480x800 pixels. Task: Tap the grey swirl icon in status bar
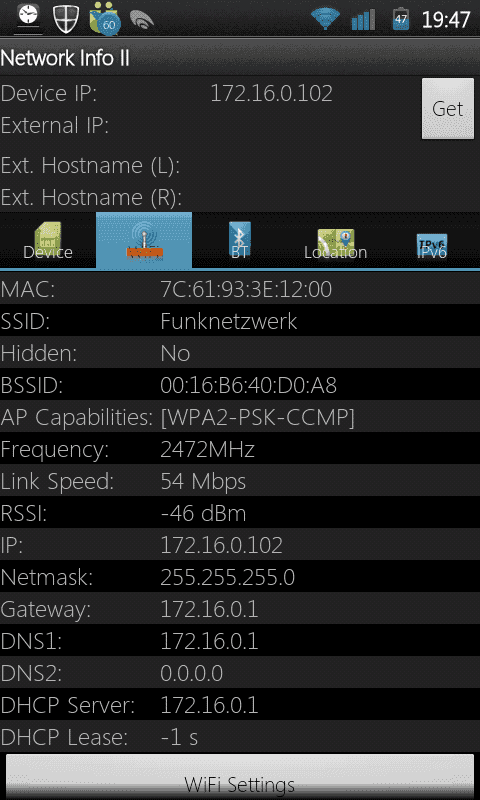click(142, 20)
